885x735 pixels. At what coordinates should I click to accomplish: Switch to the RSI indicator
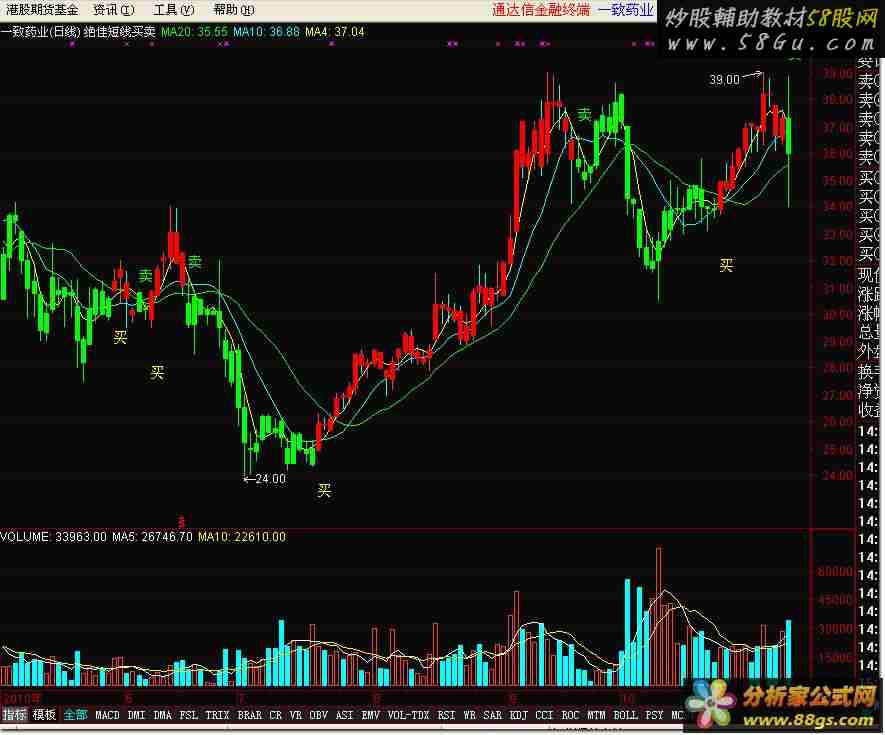[x=446, y=715]
